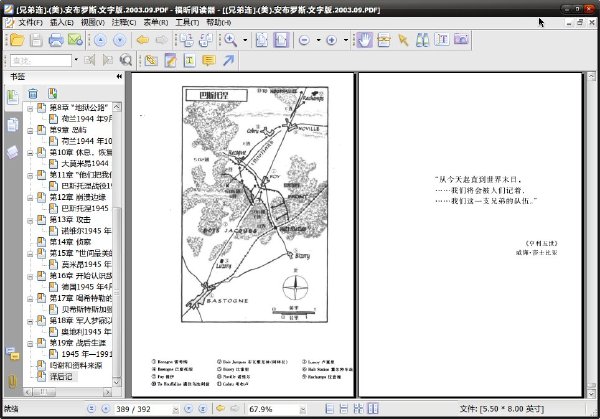This screenshot has height=419, width=600.
Task: Print the document using the printer icon
Action: point(56,40)
